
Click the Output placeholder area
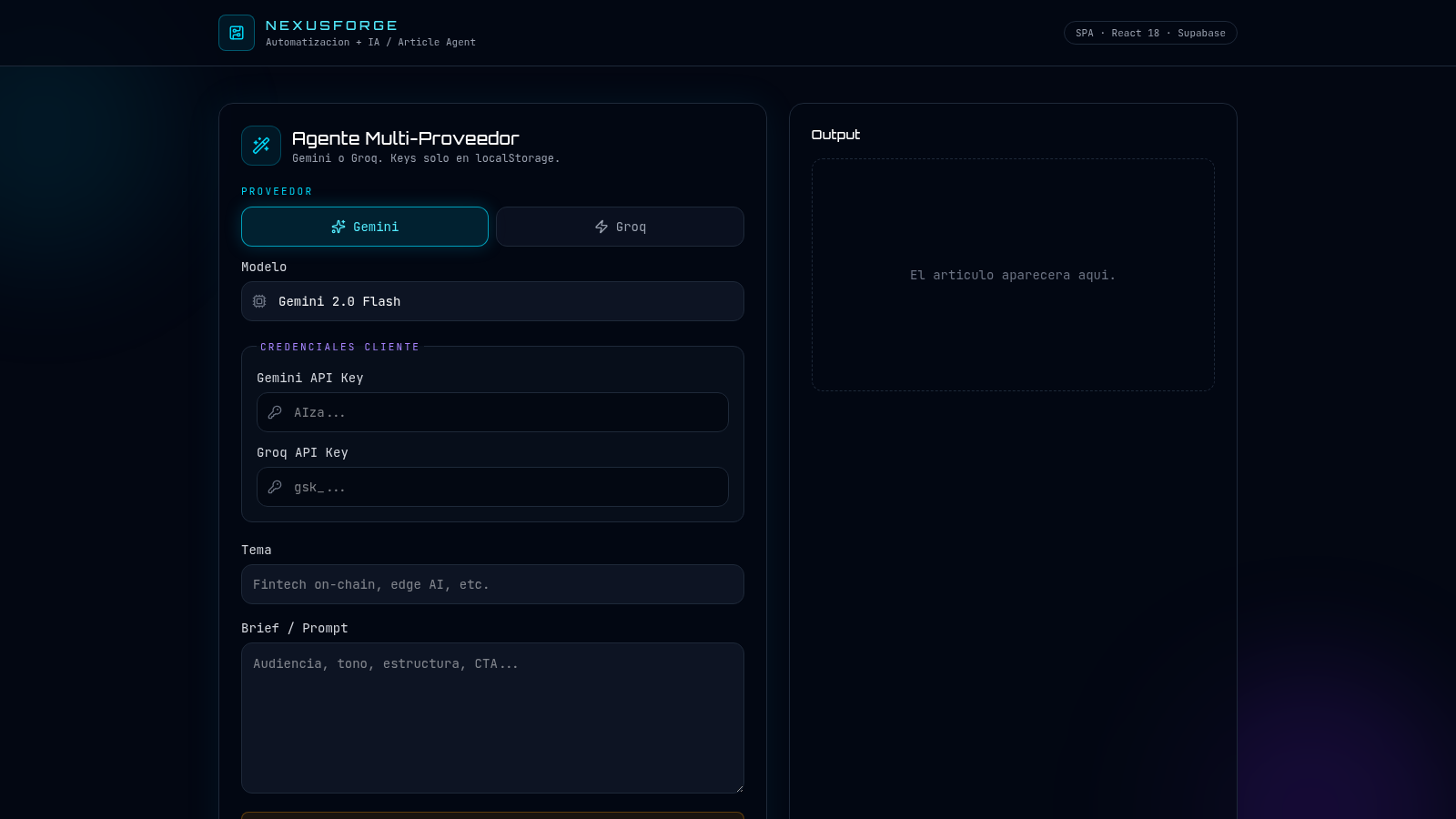pyautogui.click(x=1013, y=275)
